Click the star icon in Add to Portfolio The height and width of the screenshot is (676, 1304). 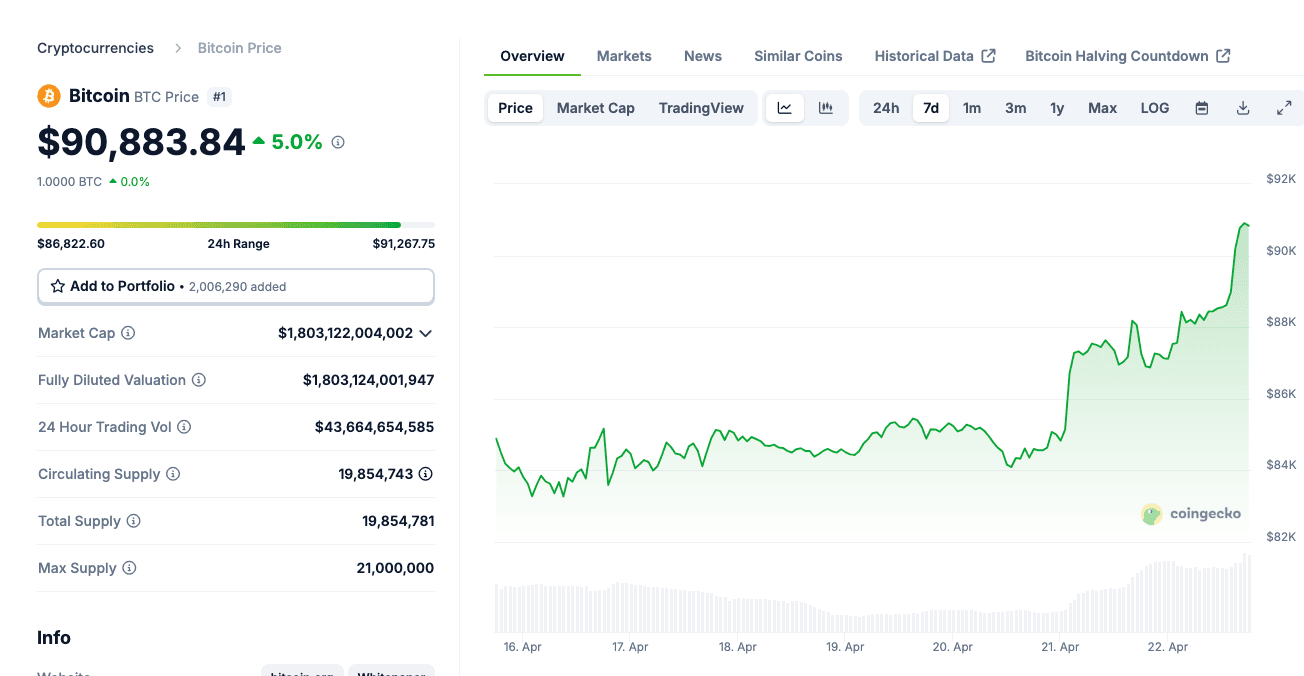[58, 286]
